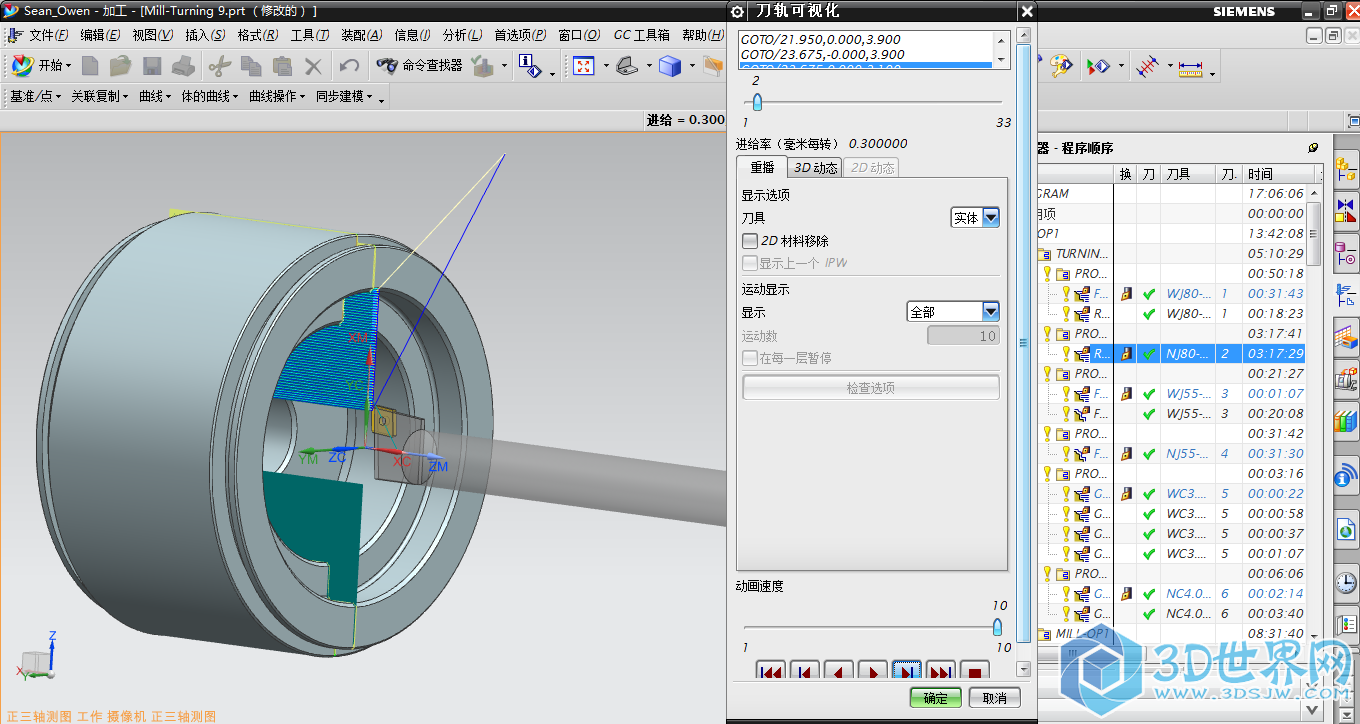Open the 文件(F) menu
Viewport: 1360px width, 724px height.
[x=49, y=35]
